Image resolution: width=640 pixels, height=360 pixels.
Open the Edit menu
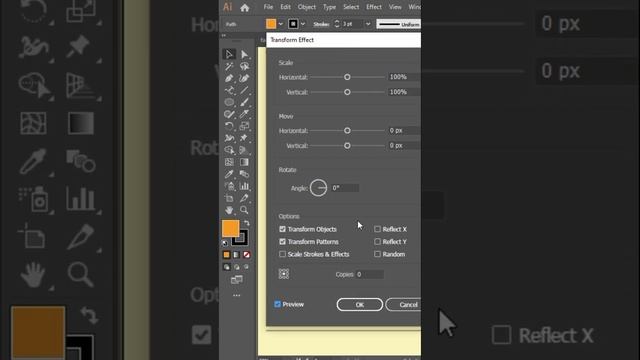tap(285, 7)
